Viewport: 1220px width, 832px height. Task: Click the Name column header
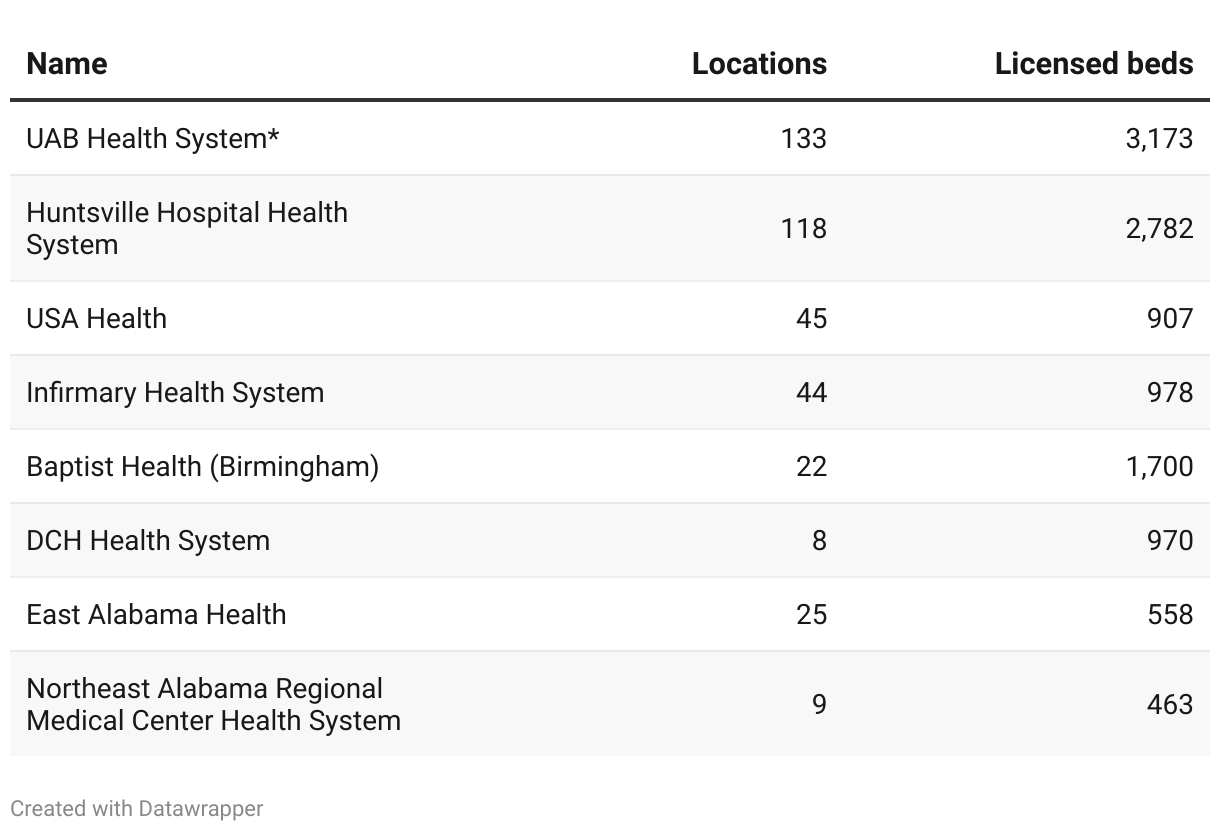[x=67, y=64]
